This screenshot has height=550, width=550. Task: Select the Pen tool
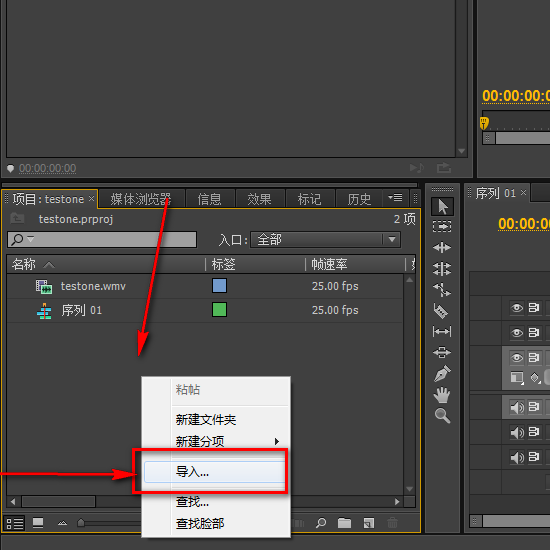442,374
